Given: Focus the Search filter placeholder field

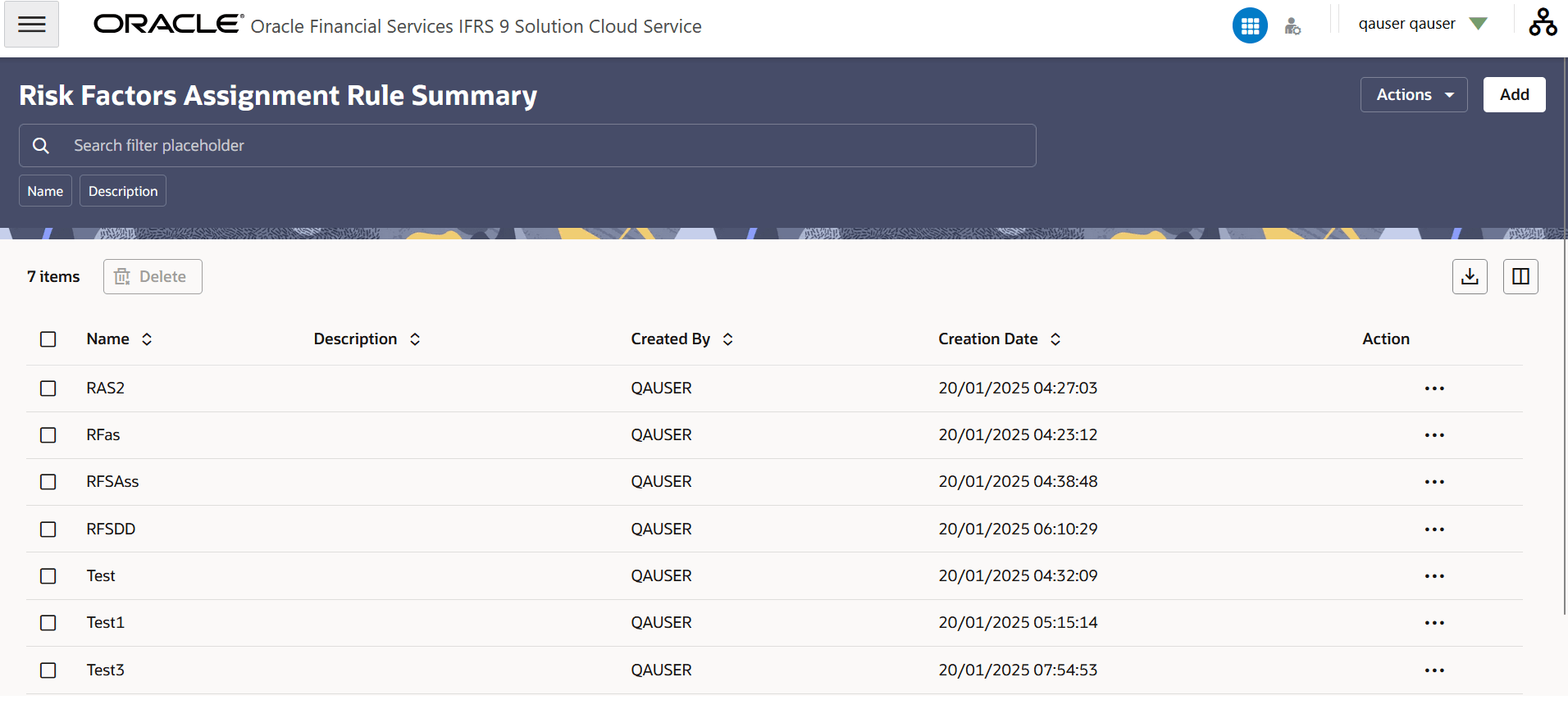Looking at the screenshot, I should (x=527, y=146).
